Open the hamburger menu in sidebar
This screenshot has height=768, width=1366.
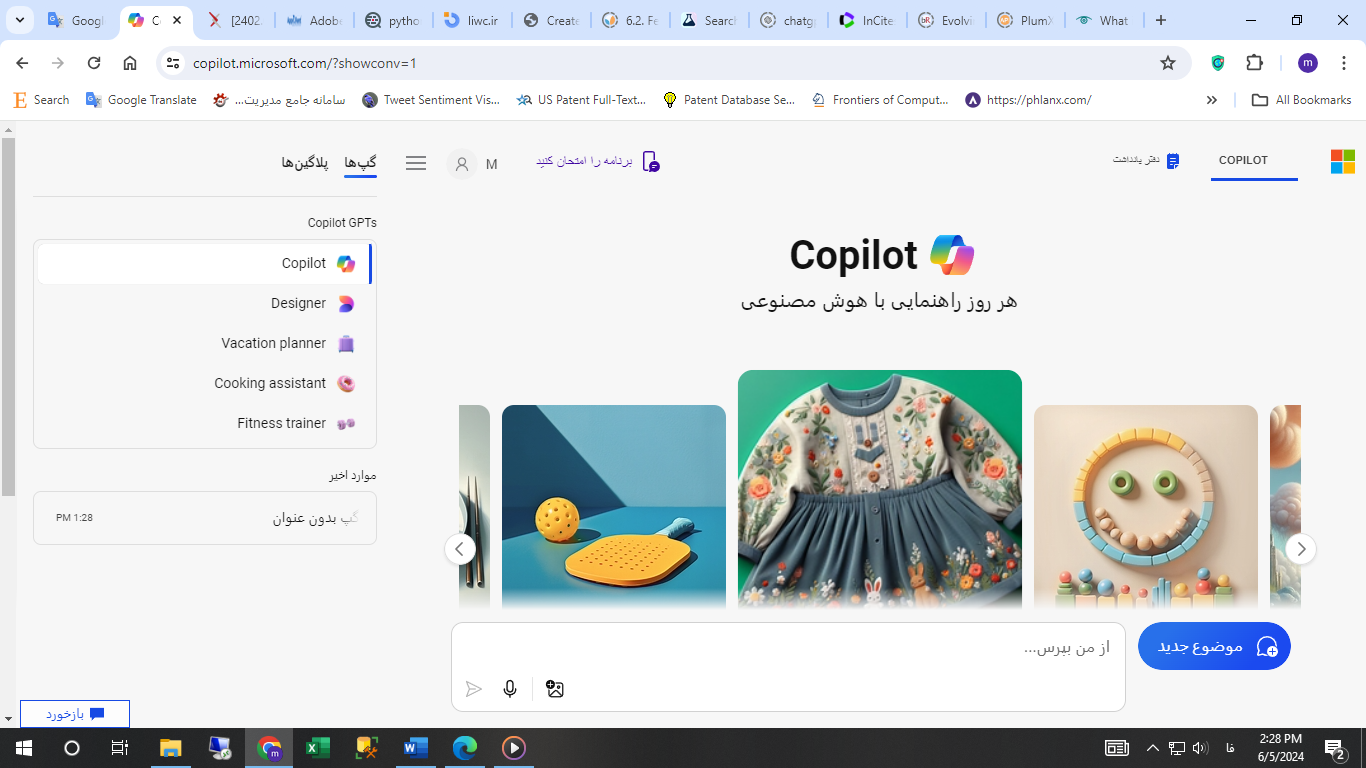[416, 163]
